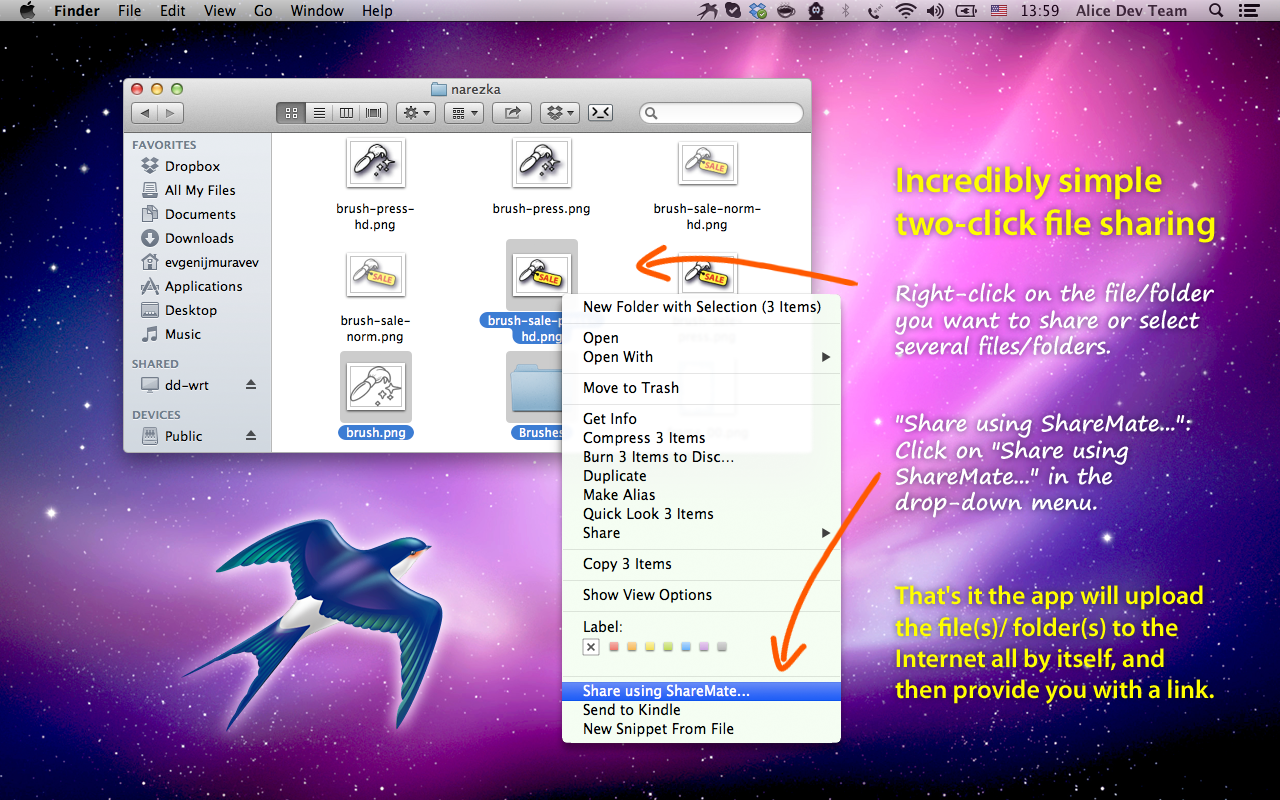Screen dimensions: 1280x800
Task: Eject the dd-wrt shared volume
Action: [252, 385]
